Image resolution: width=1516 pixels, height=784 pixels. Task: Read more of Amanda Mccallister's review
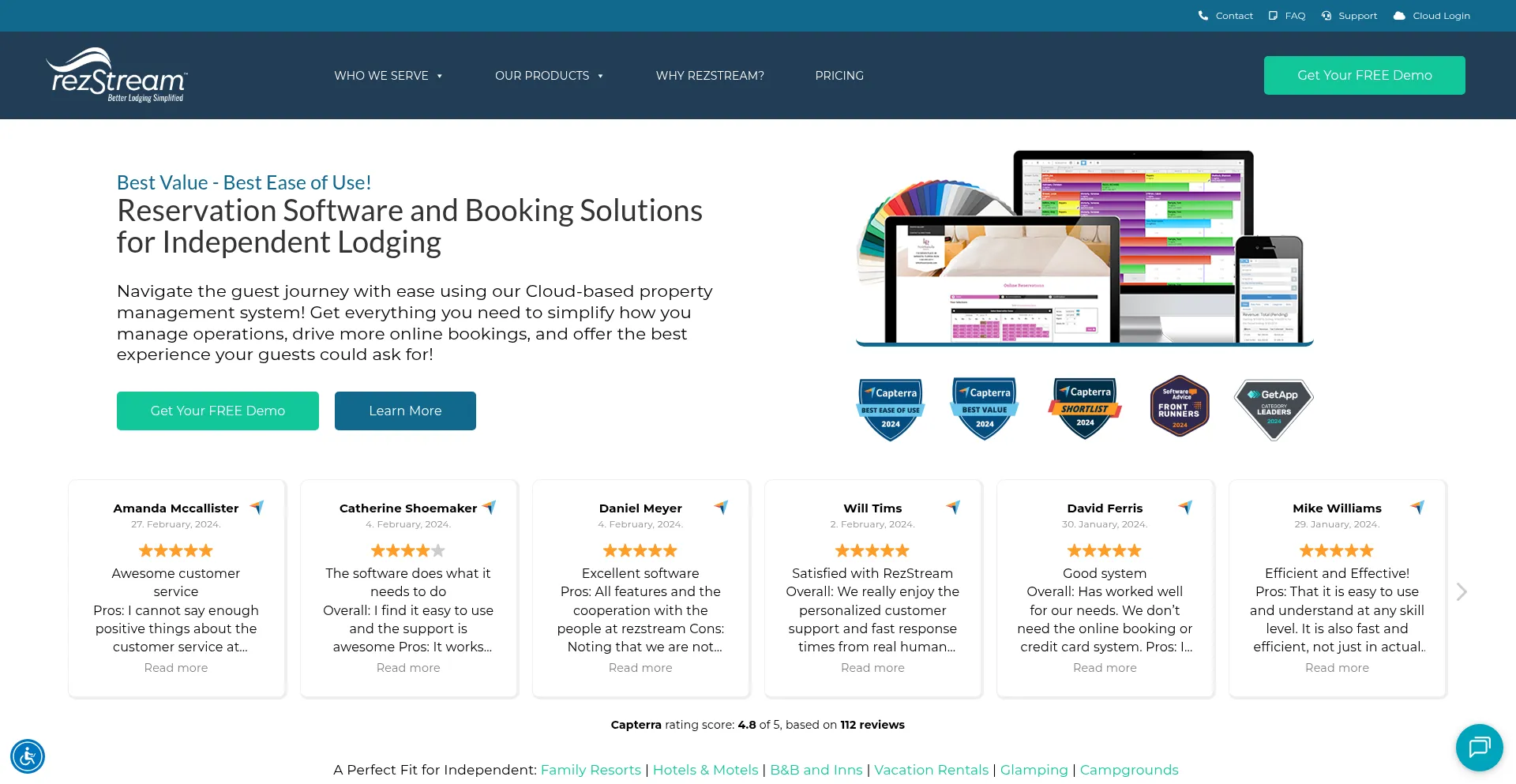point(176,668)
